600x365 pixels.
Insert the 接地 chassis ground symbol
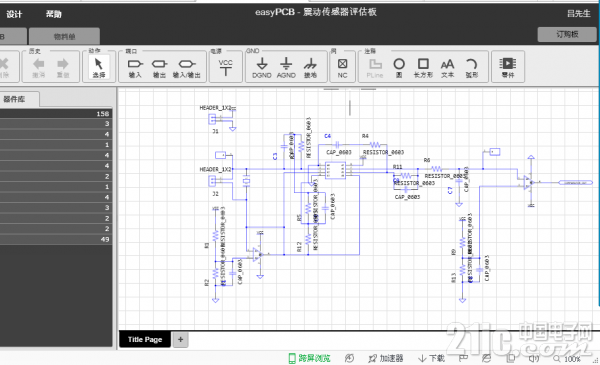pyautogui.click(x=310, y=68)
